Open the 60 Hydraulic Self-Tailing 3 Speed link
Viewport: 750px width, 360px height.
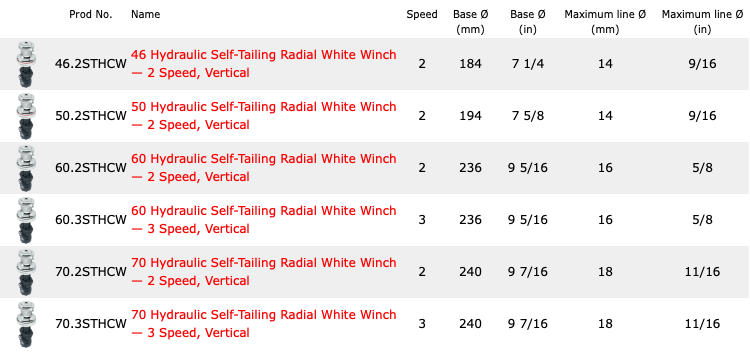tap(264, 220)
